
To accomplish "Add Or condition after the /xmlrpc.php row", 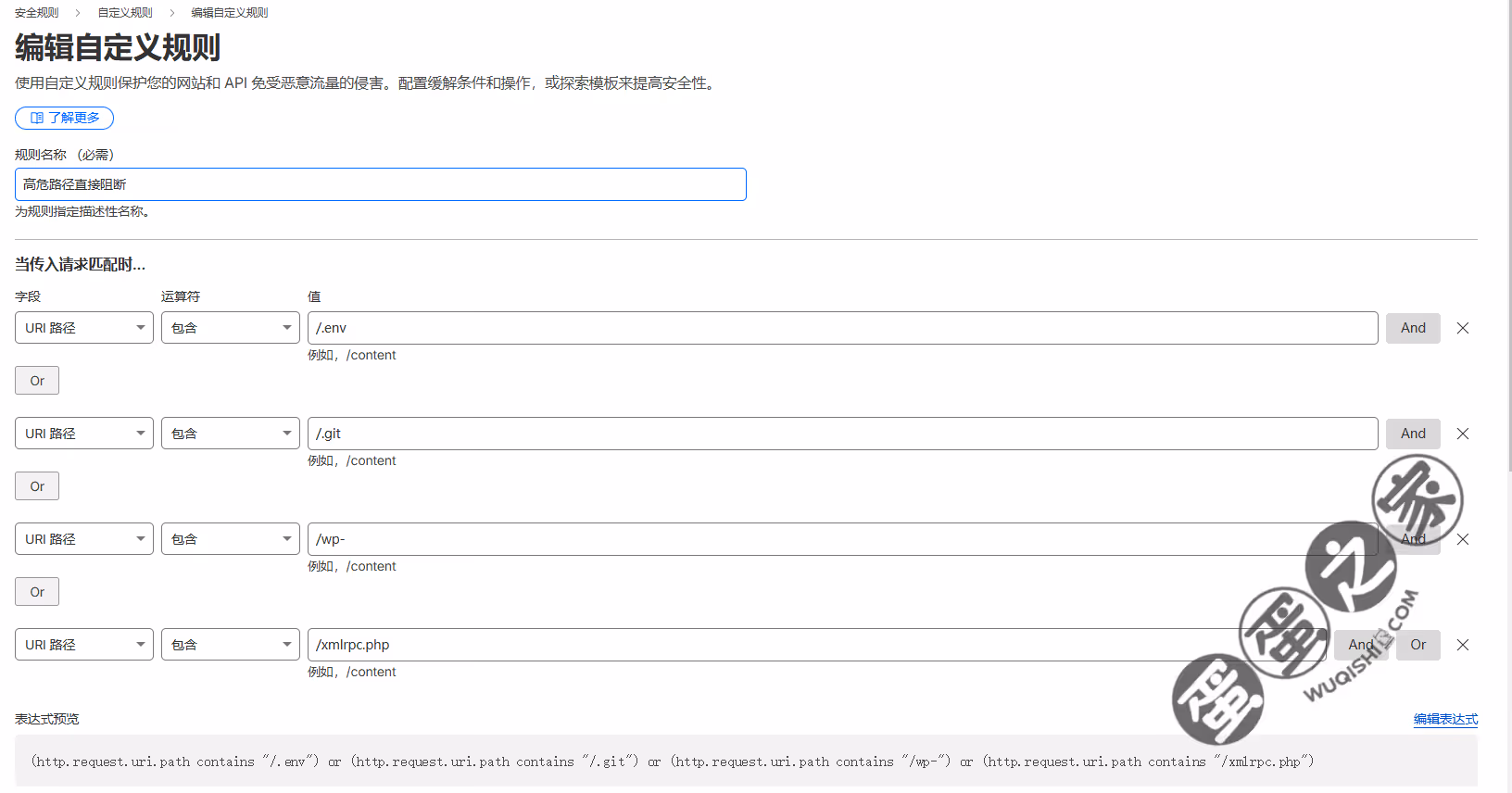I will (x=1418, y=645).
